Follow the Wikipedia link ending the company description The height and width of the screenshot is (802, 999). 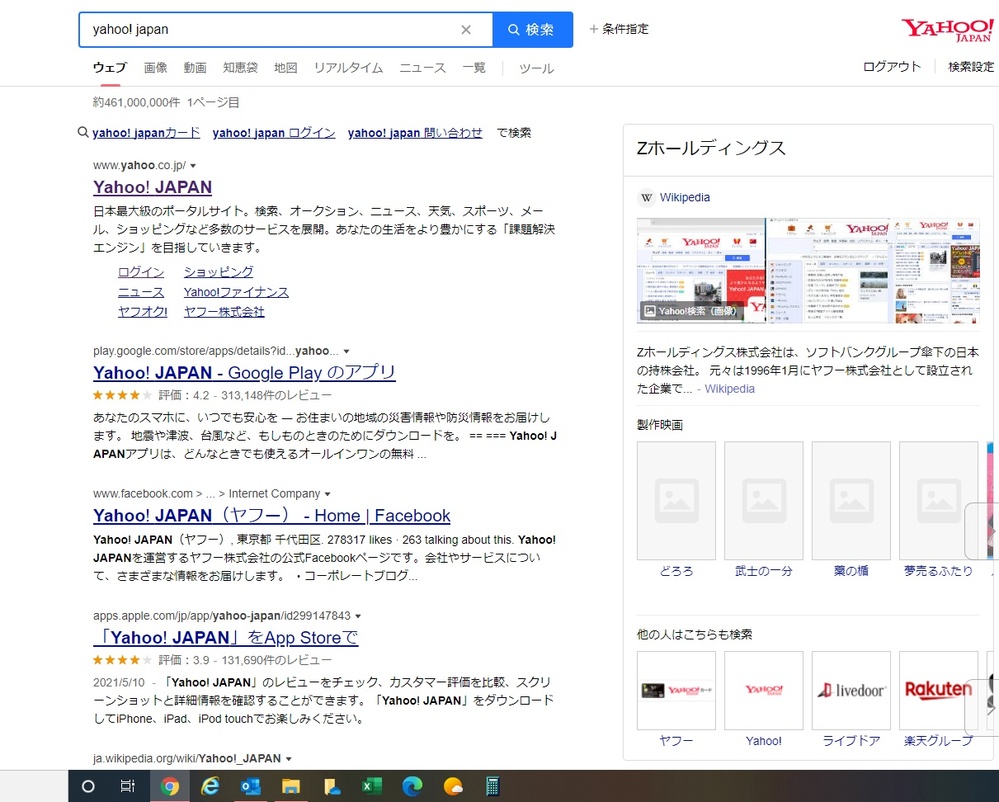[x=729, y=389]
